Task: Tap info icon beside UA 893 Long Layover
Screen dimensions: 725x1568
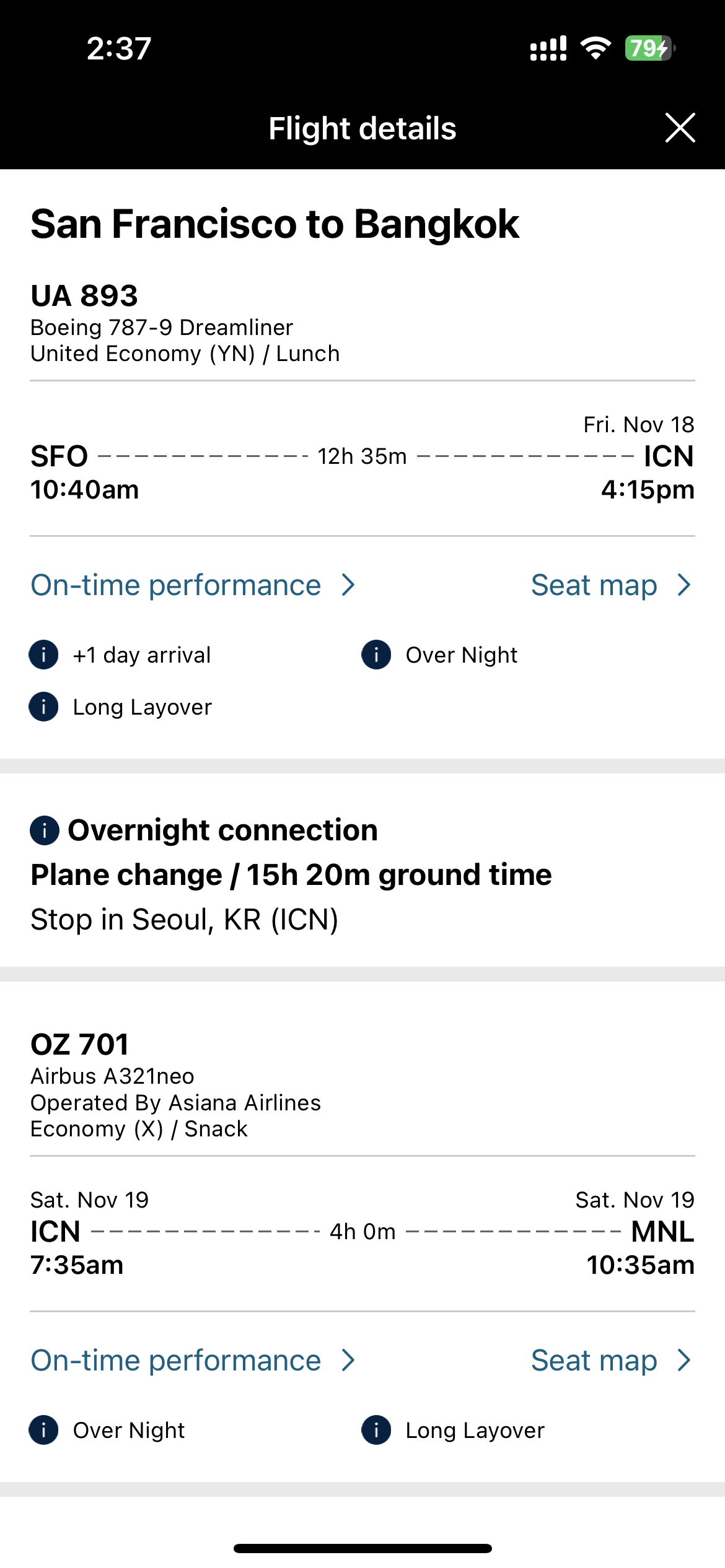Action: [43, 707]
